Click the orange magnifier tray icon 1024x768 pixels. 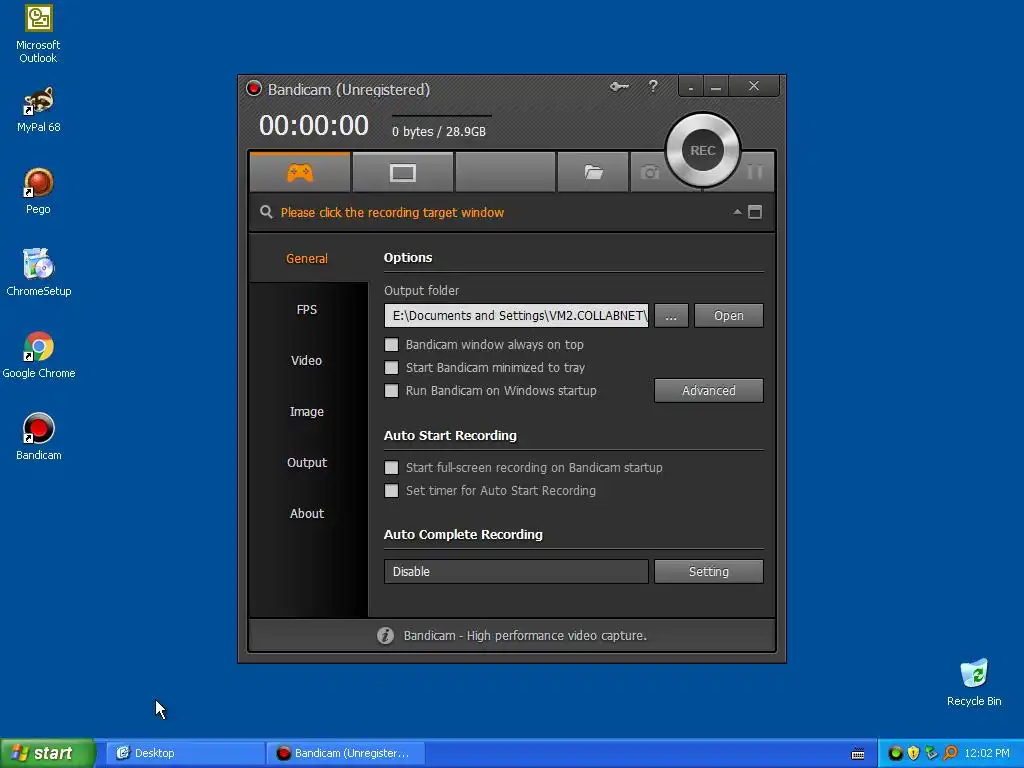[950, 753]
